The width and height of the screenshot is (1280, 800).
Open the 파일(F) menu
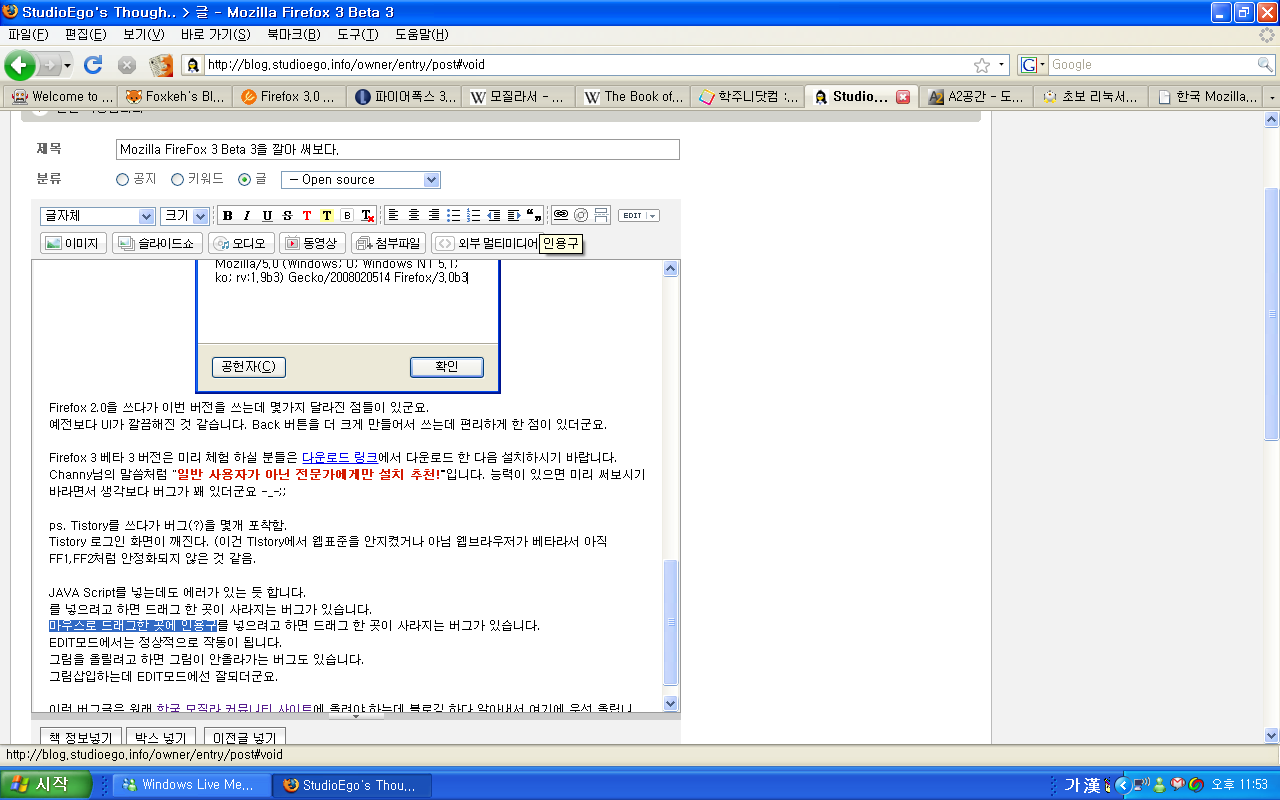tap(28, 34)
